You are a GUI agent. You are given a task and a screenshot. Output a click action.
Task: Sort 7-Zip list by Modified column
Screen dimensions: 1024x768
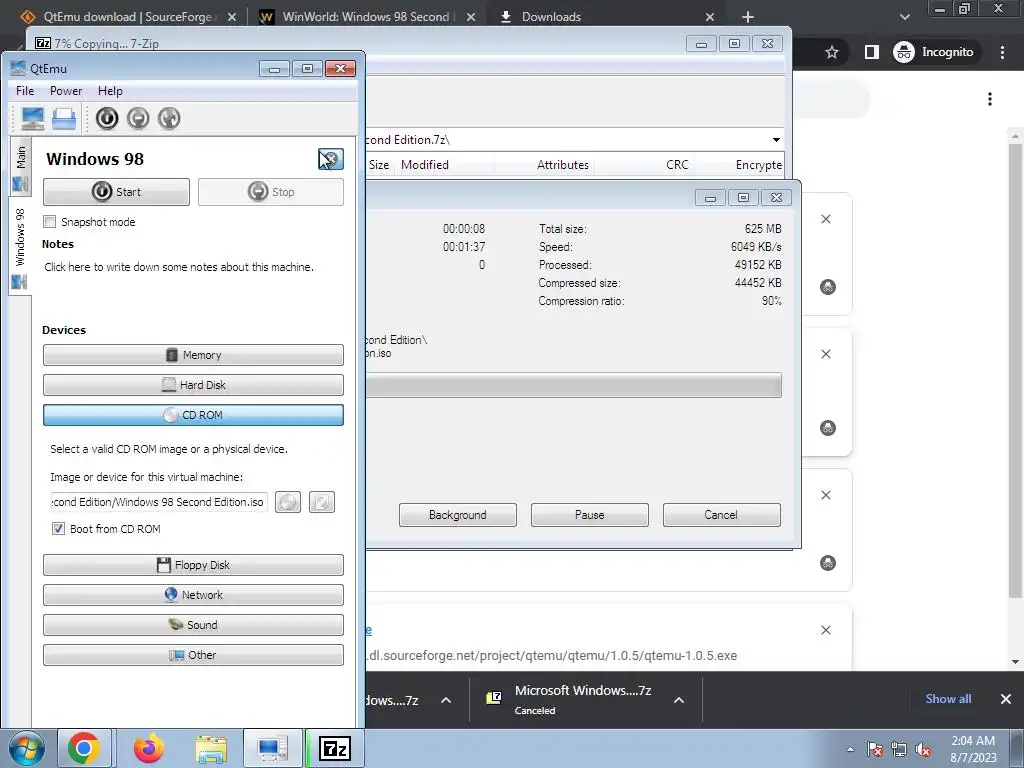424,165
